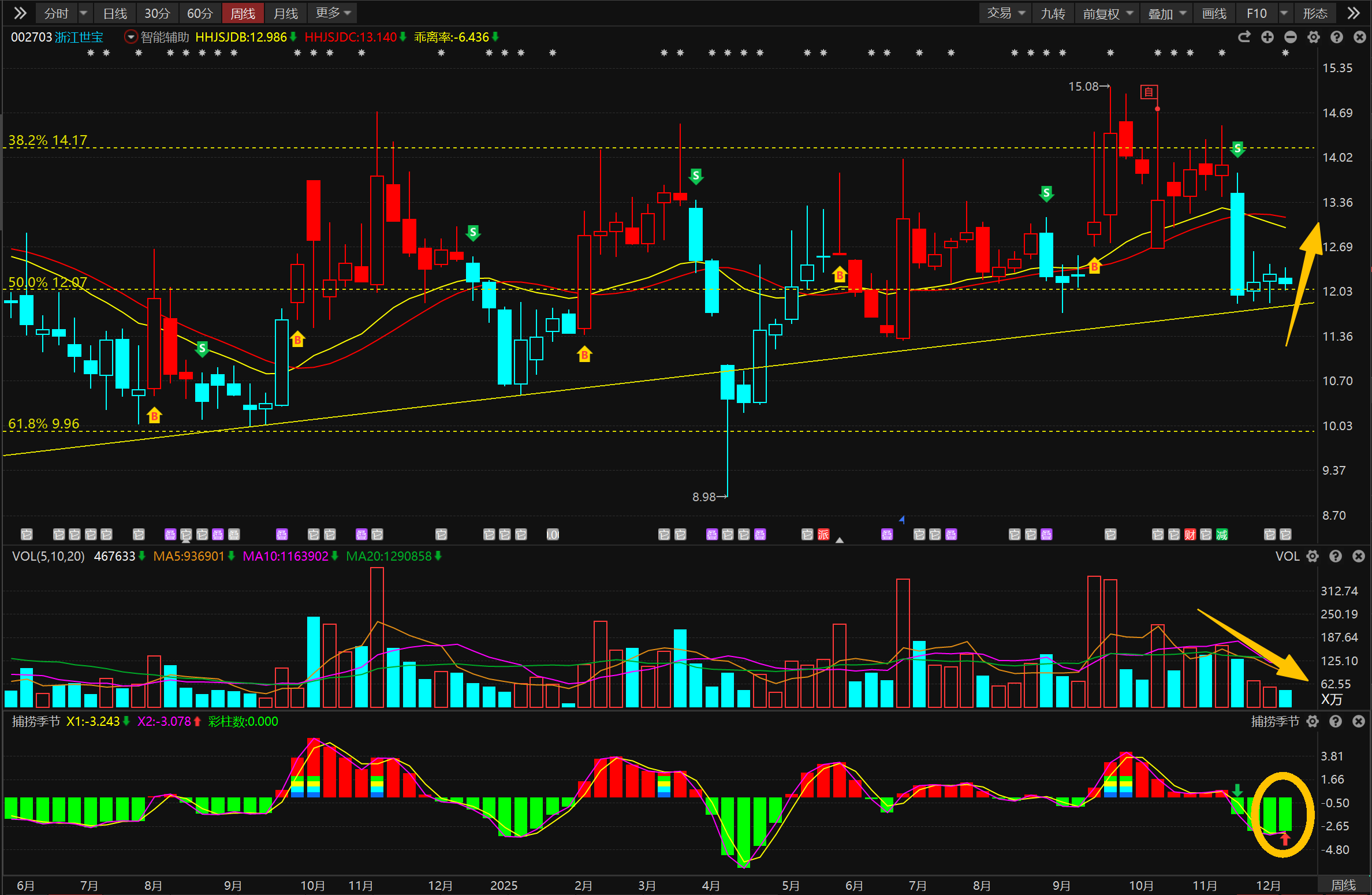Toggle 九转 indicator on the toolbar
The width and height of the screenshot is (1372, 895).
1052,13
